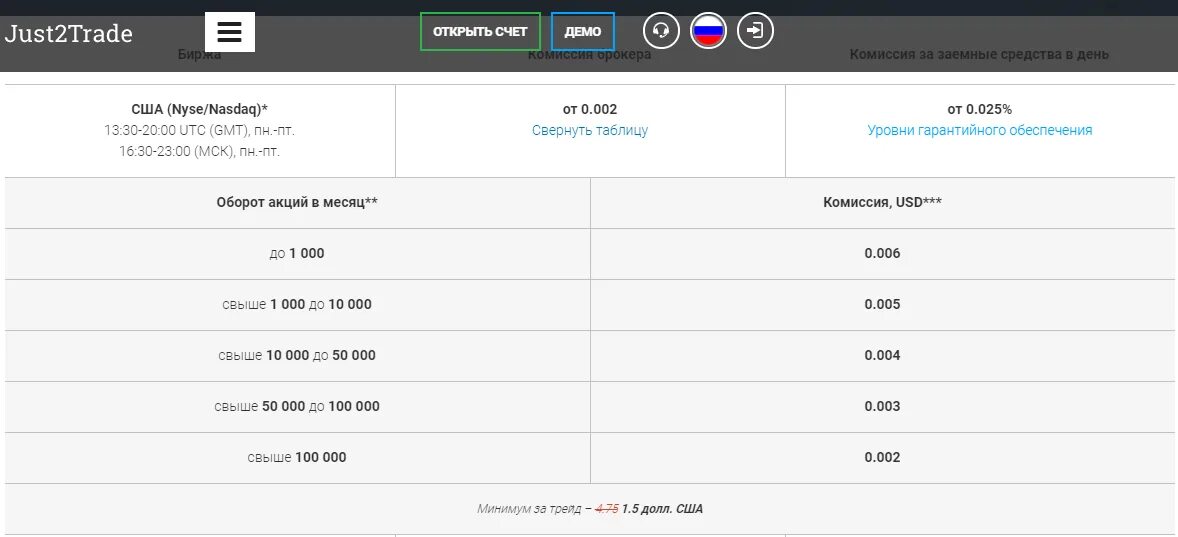Viewport: 1178px width, 537px height.
Task: Click the login arrow icon
Action: (755, 32)
